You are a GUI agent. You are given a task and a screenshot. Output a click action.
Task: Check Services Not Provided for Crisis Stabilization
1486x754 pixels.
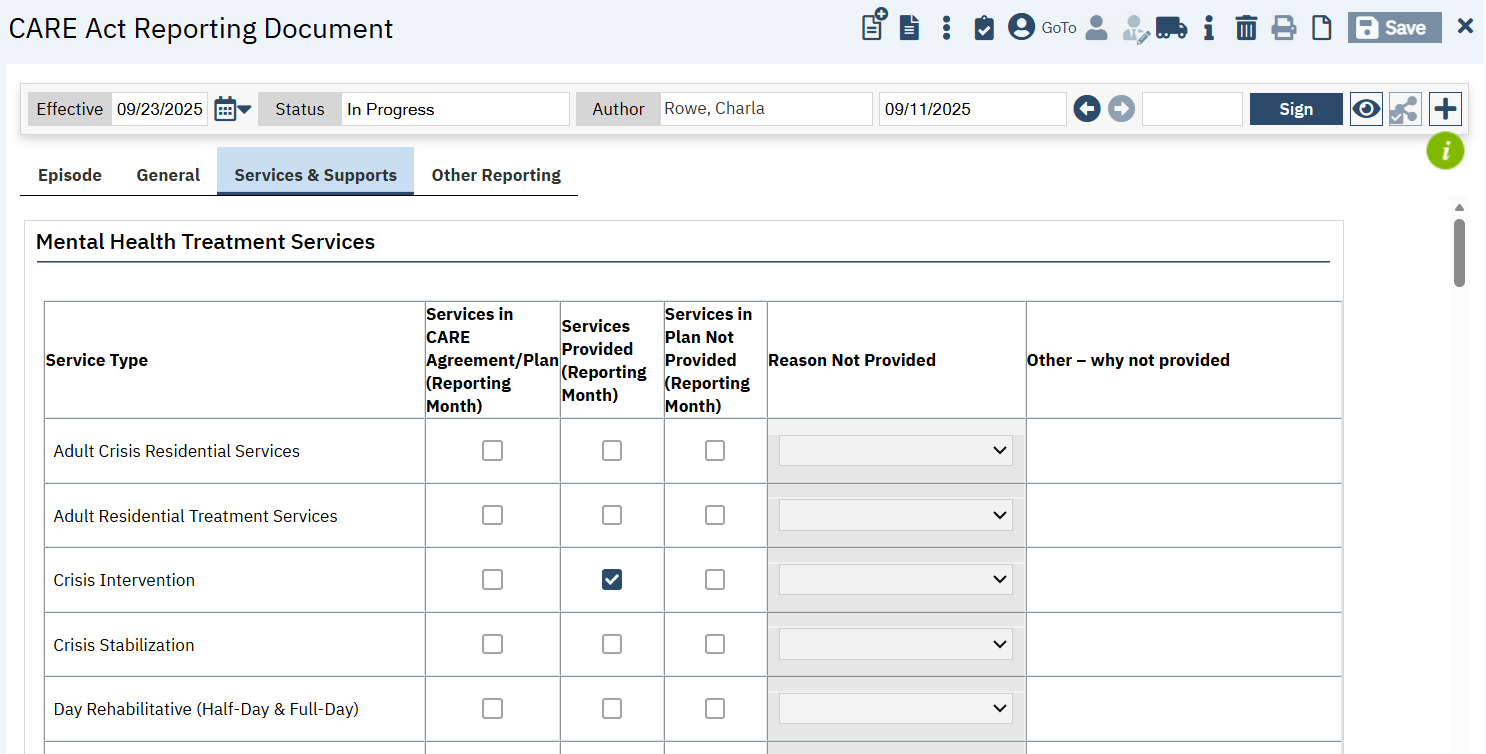coord(715,644)
